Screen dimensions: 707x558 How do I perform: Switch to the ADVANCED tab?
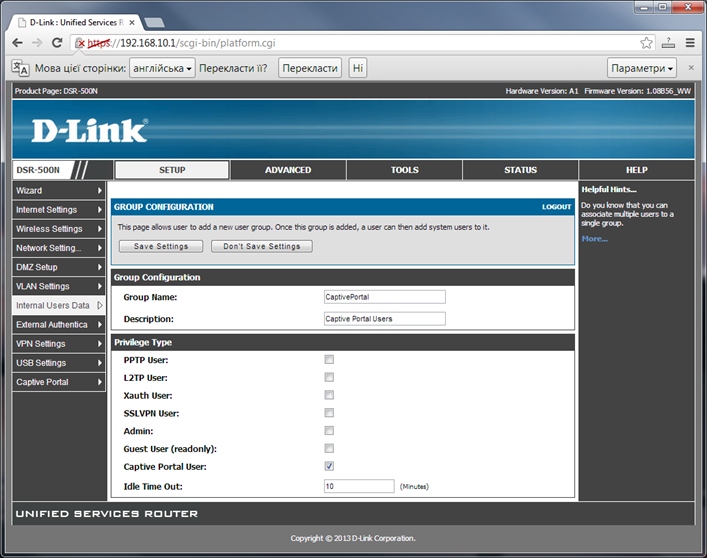point(288,170)
